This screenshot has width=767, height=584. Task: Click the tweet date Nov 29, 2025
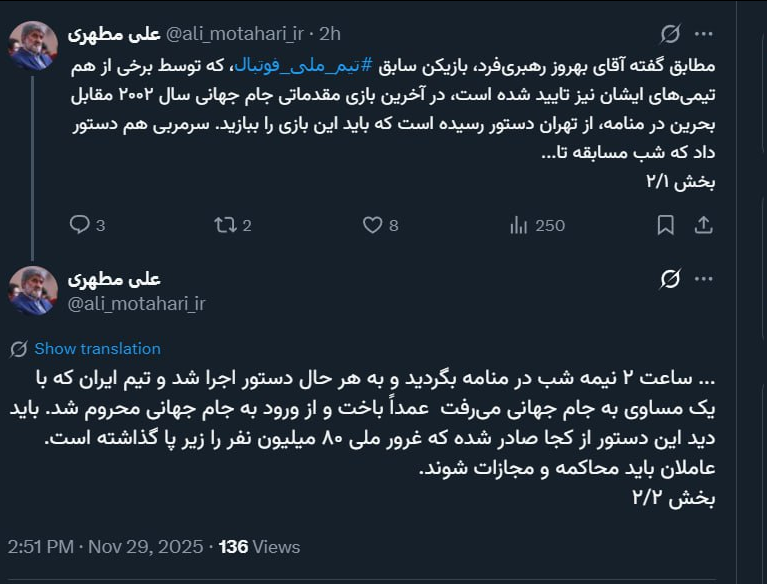[x=143, y=547]
